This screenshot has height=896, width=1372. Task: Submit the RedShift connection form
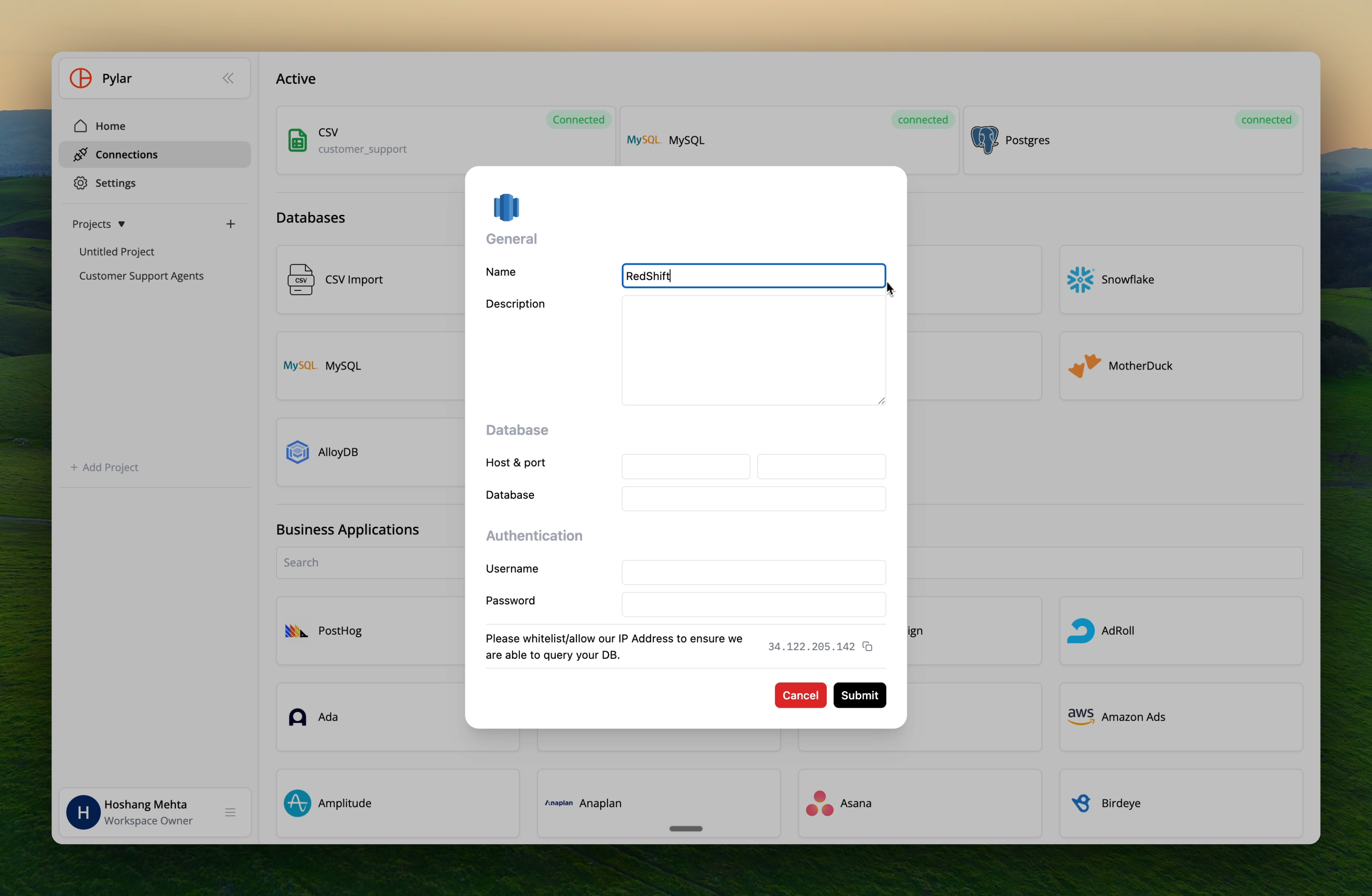click(859, 695)
